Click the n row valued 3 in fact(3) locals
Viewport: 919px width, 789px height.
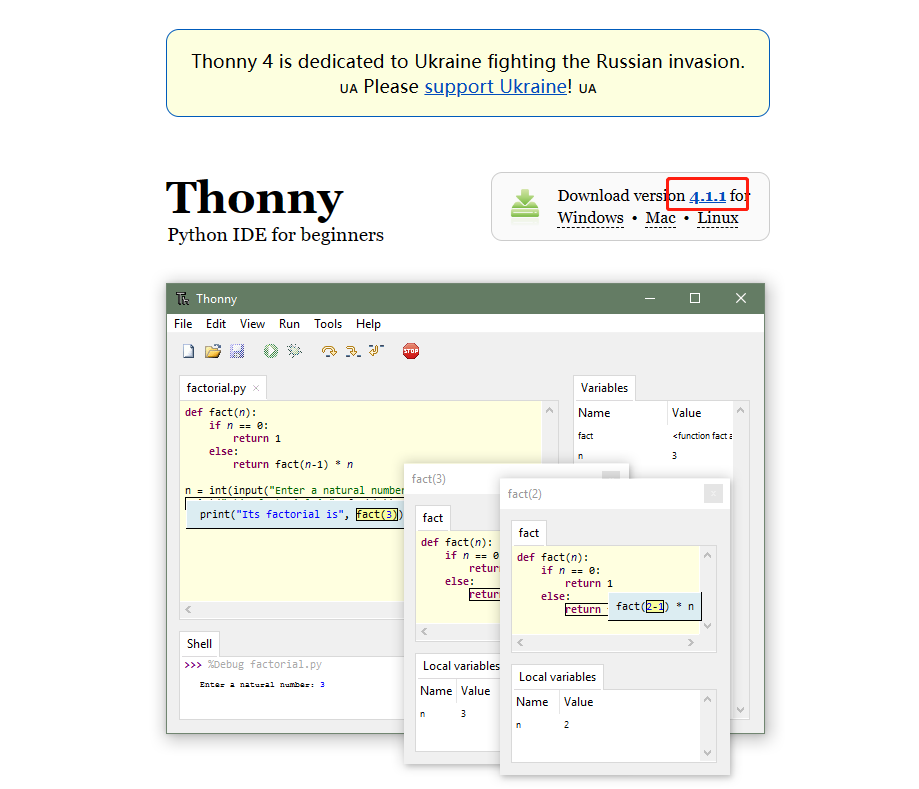(458, 714)
